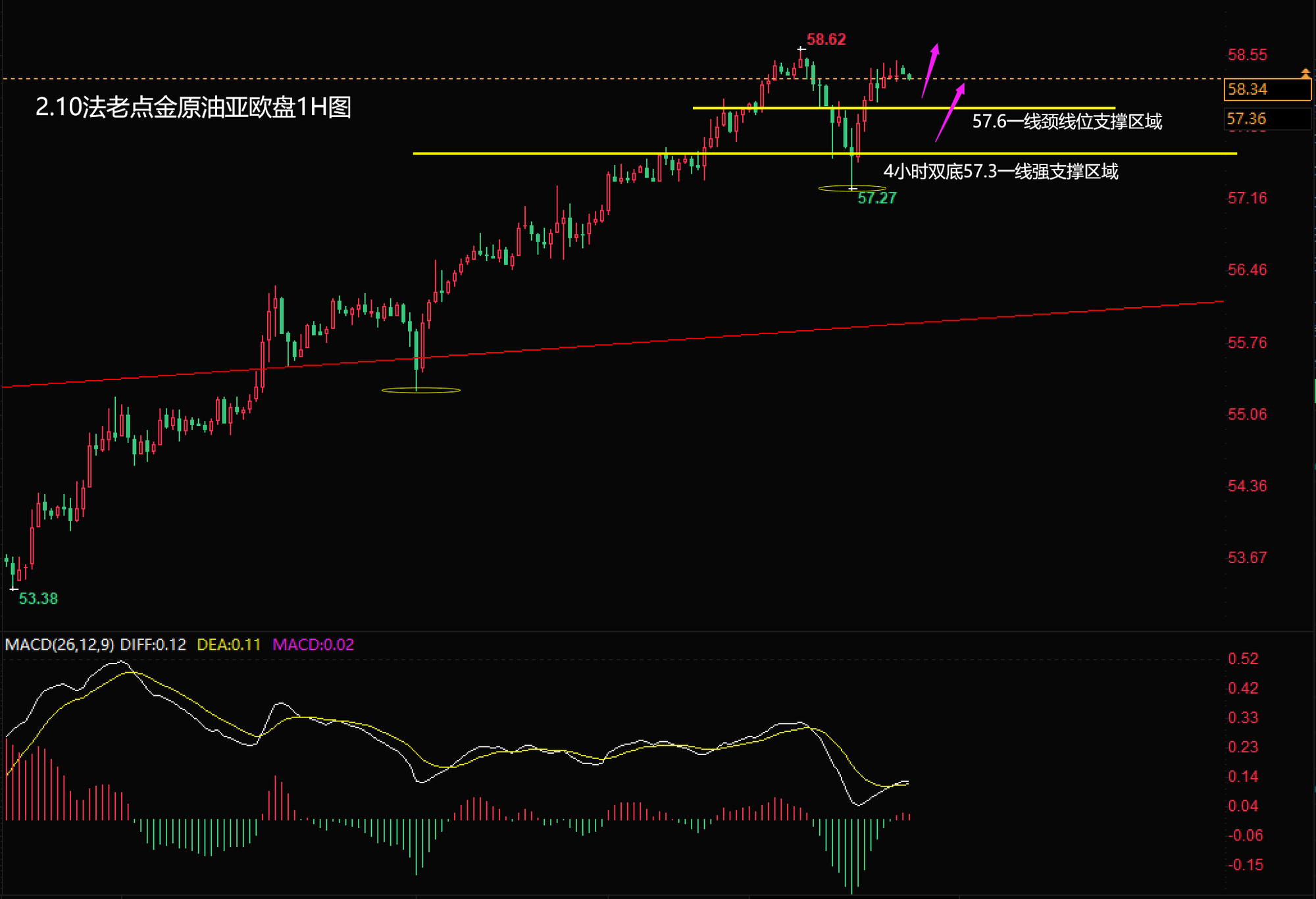Click the MACD(26,12,9) indicator label

[x=59, y=644]
